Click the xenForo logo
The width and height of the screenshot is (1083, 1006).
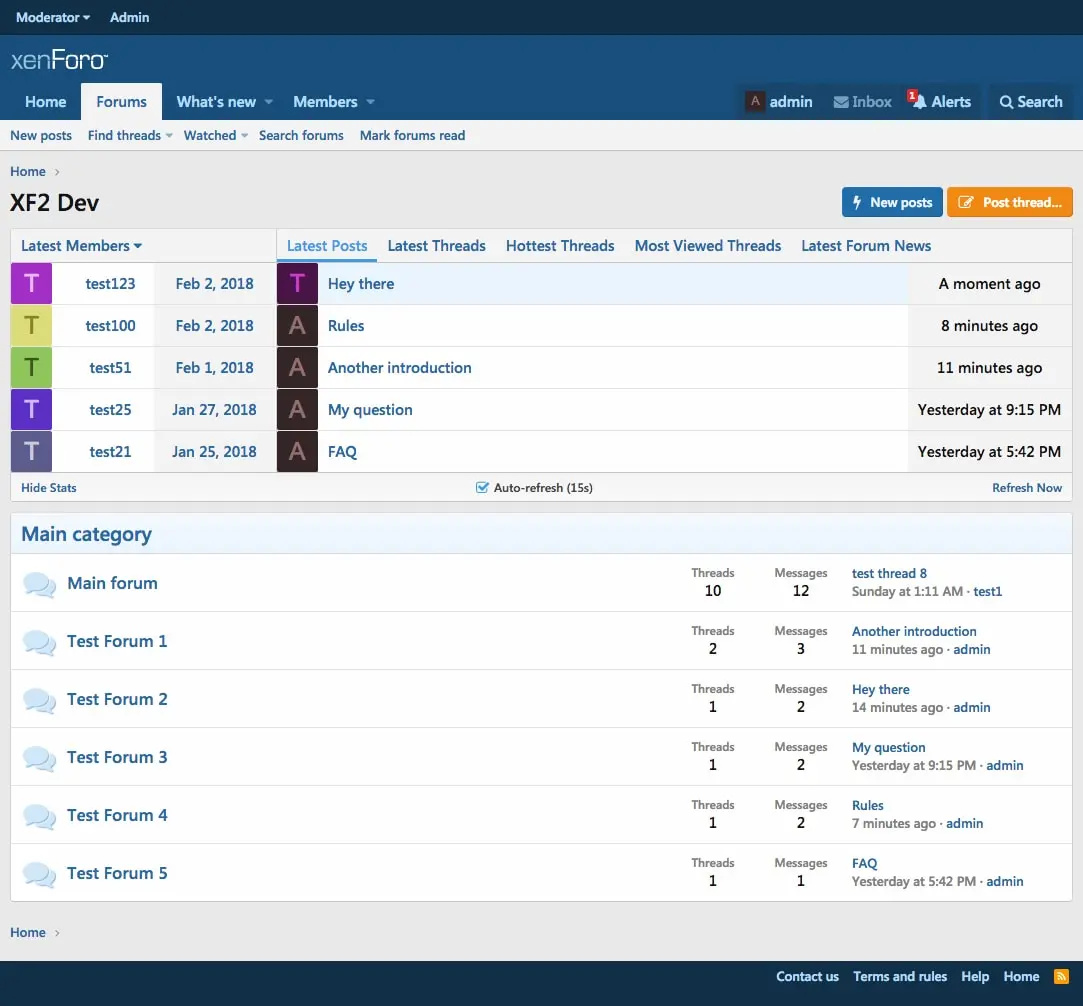(58, 59)
